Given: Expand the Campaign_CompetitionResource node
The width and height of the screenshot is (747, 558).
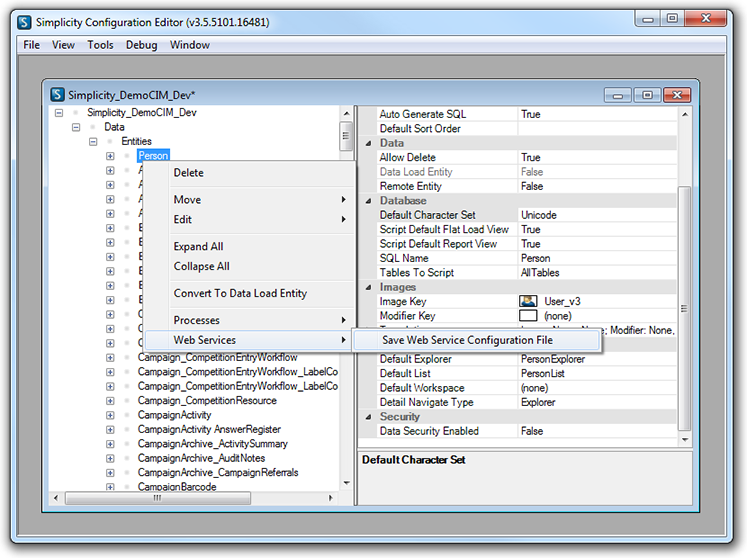Looking at the screenshot, I should tap(111, 401).
